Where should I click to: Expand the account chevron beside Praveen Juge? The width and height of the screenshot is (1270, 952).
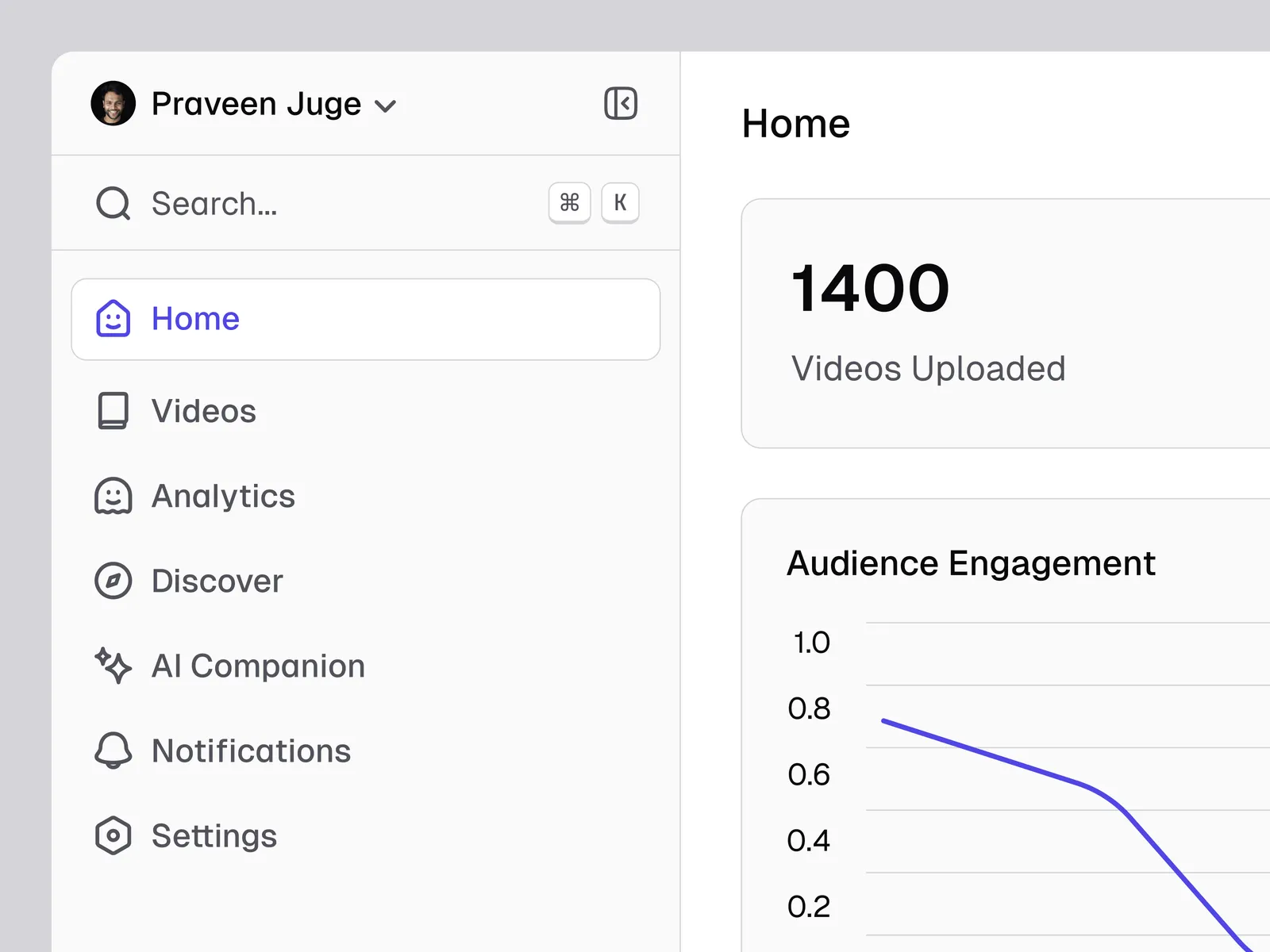(385, 106)
